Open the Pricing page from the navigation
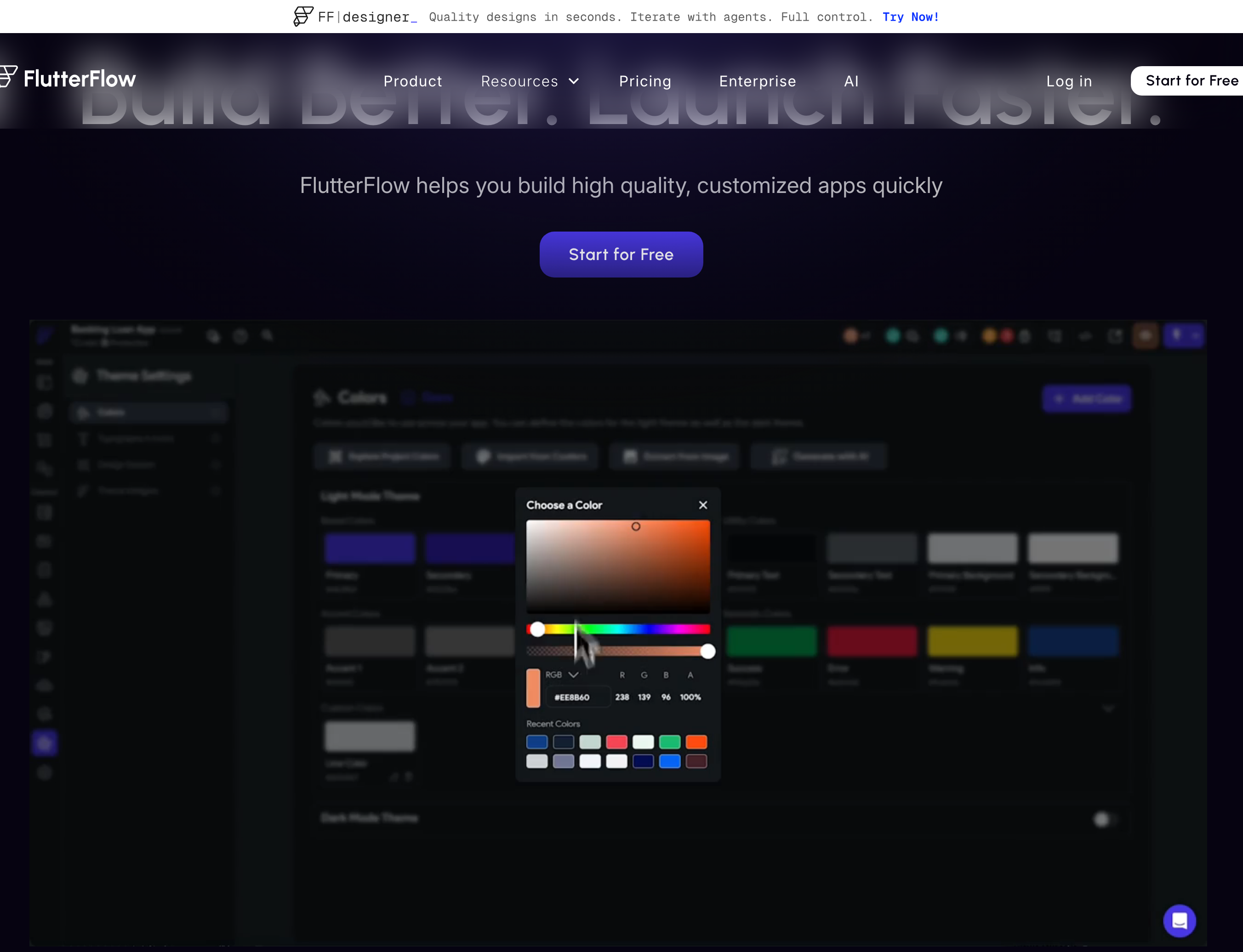Viewport: 1243px width, 952px height. pyautogui.click(x=644, y=81)
